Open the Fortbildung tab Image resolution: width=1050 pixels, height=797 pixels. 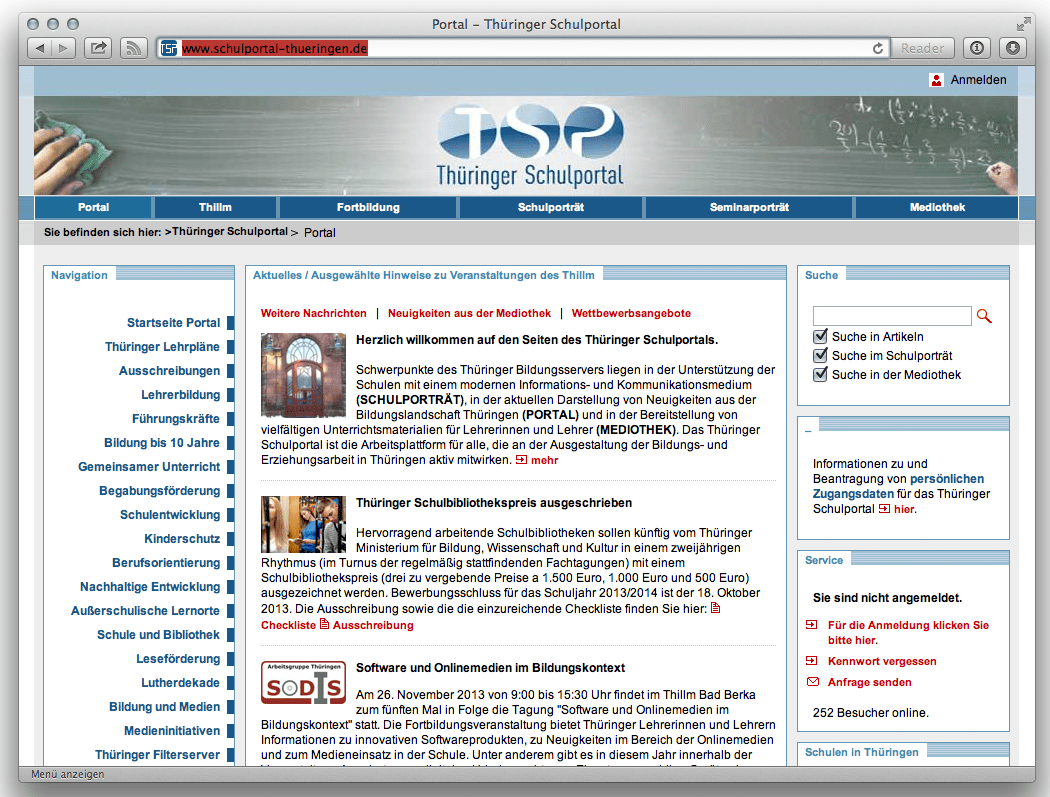(368, 207)
